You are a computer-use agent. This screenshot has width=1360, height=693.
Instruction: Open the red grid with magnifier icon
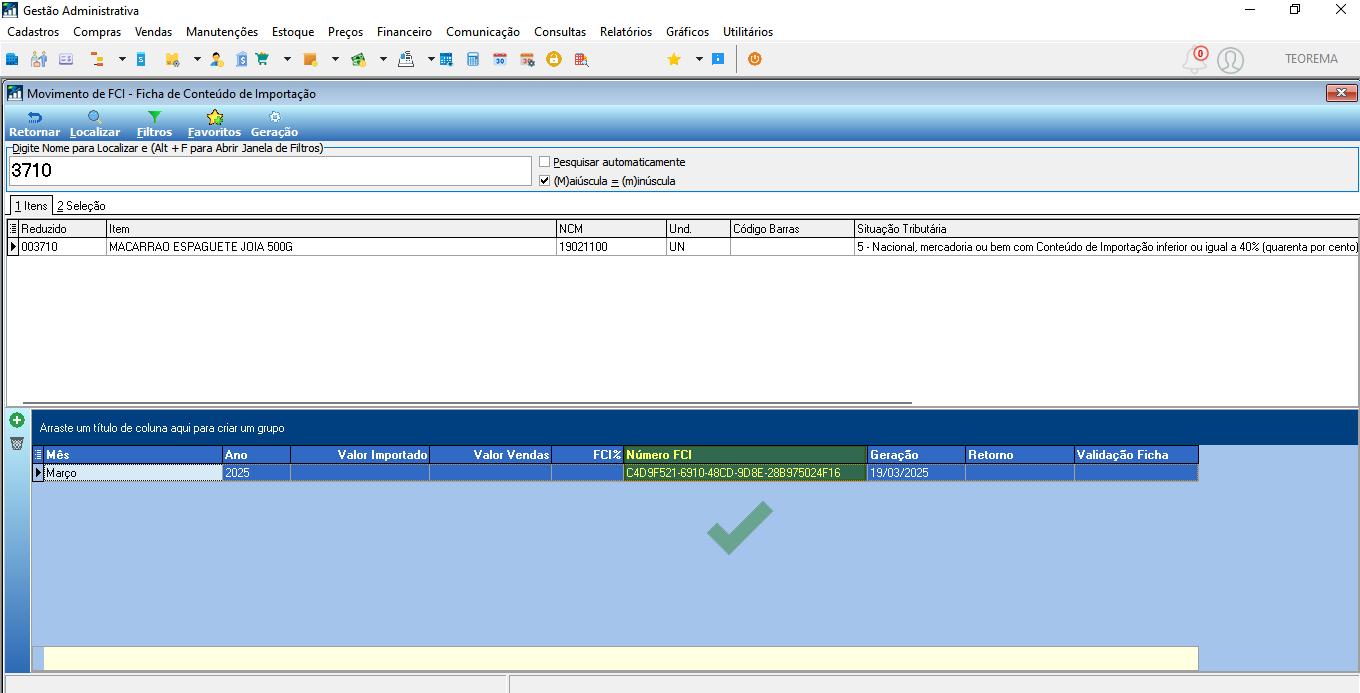tap(581, 59)
